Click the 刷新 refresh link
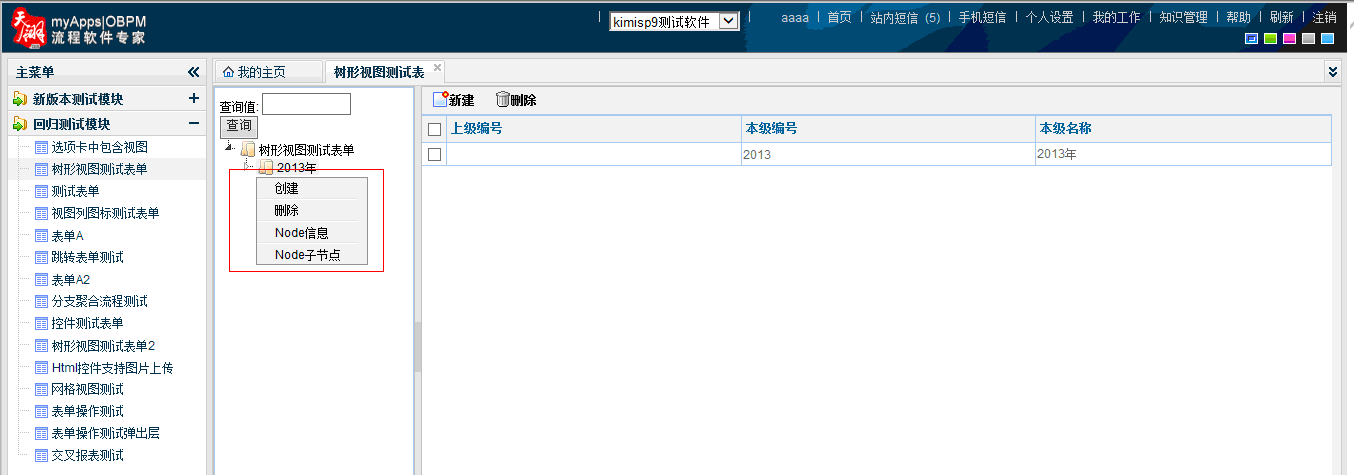Screen dimensions: 1354x475 [1281, 17]
